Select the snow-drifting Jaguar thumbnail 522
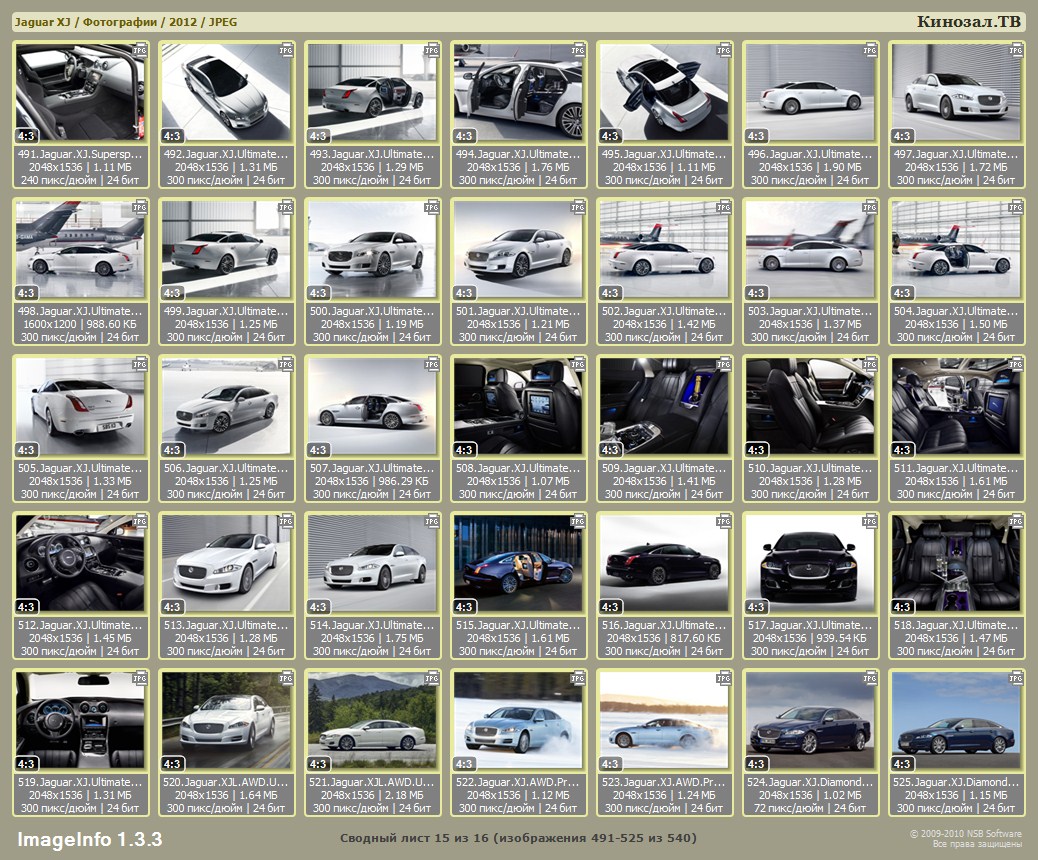 (x=519, y=720)
